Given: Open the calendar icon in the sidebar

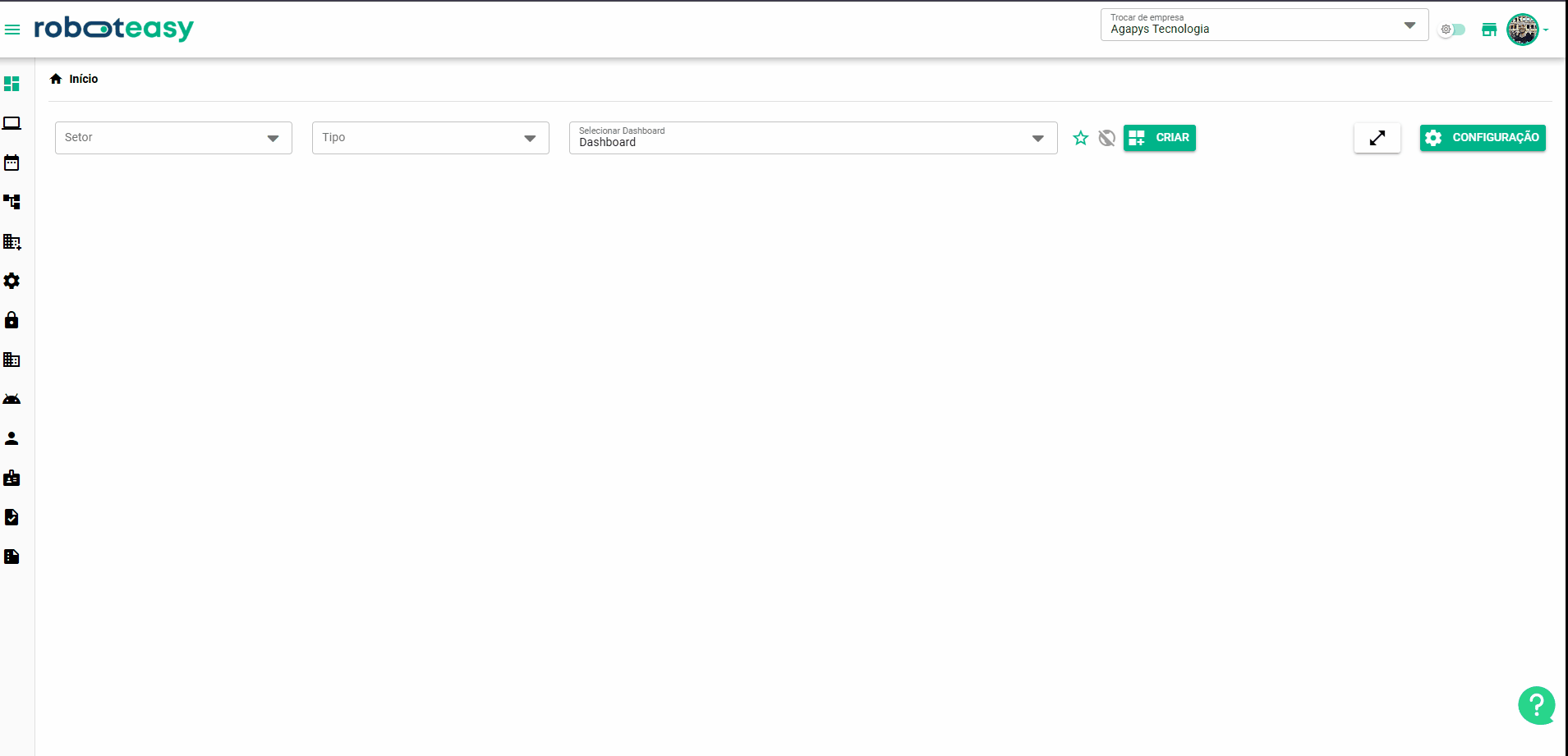Looking at the screenshot, I should point(11,163).
